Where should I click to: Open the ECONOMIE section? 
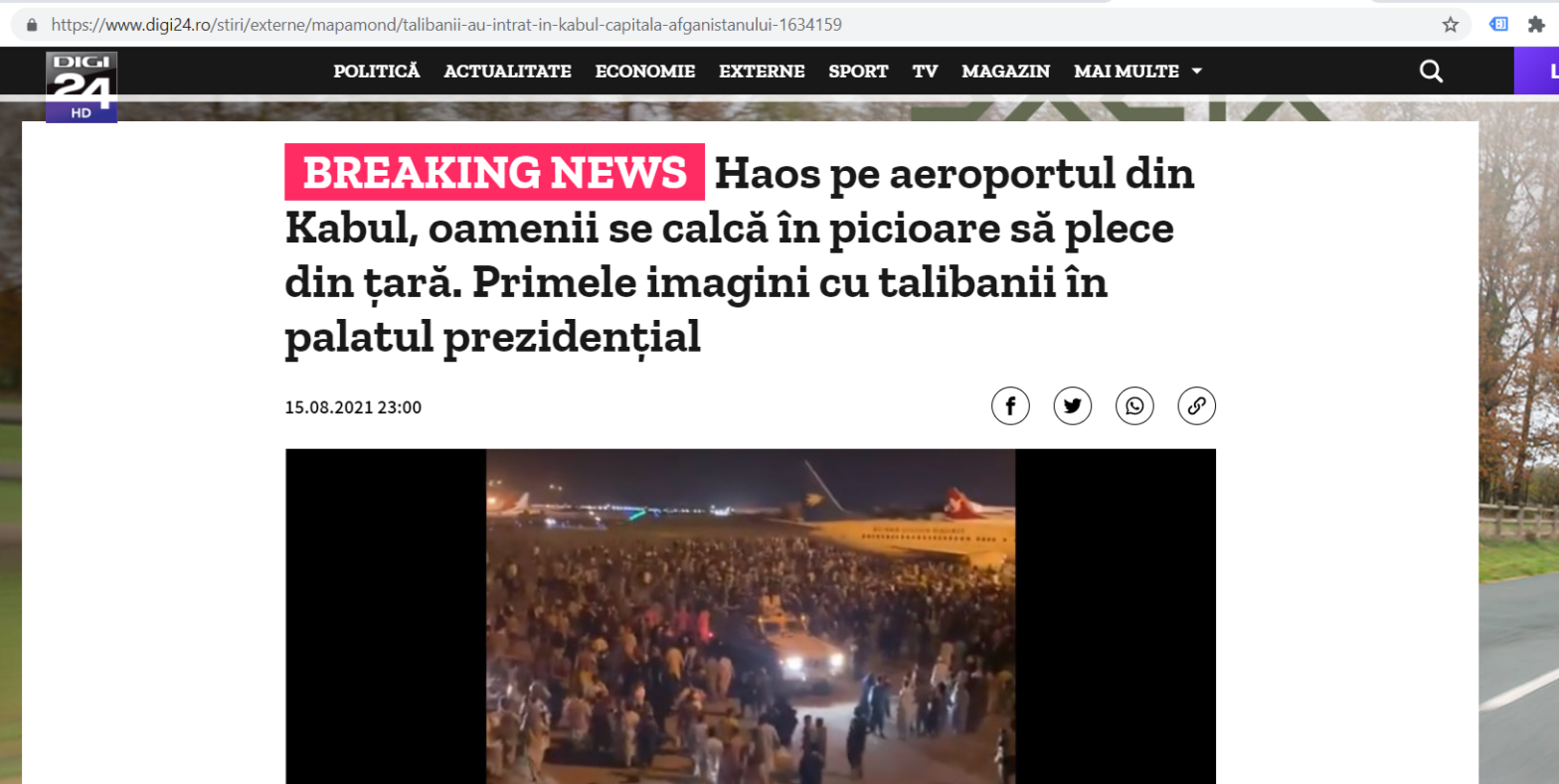coord(645,72)
